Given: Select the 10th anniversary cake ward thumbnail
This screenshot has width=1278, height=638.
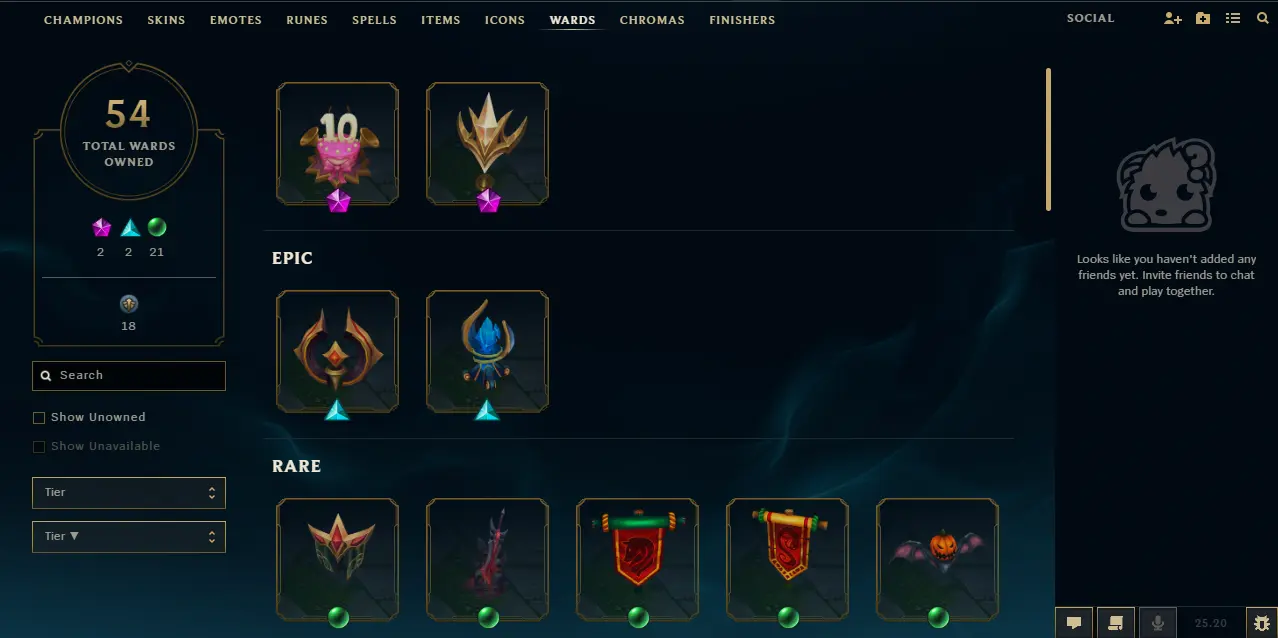Looking at the screenshot, I should click(x=338, y=144).
